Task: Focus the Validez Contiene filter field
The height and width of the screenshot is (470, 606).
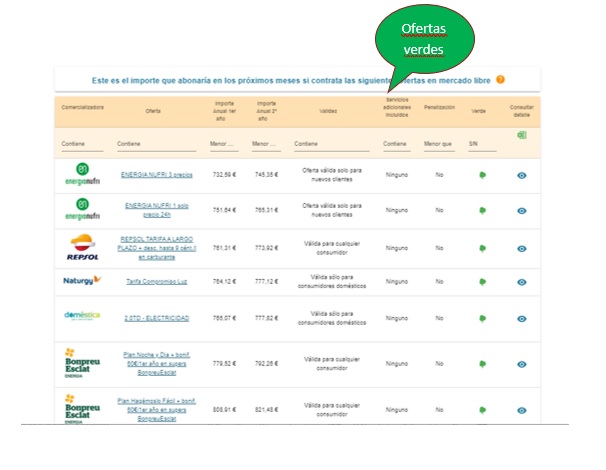Action: [332, 144]
